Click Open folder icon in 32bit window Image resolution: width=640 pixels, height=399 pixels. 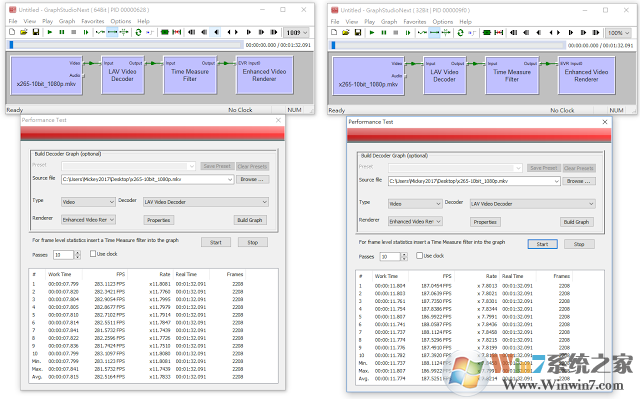point(346,32)
